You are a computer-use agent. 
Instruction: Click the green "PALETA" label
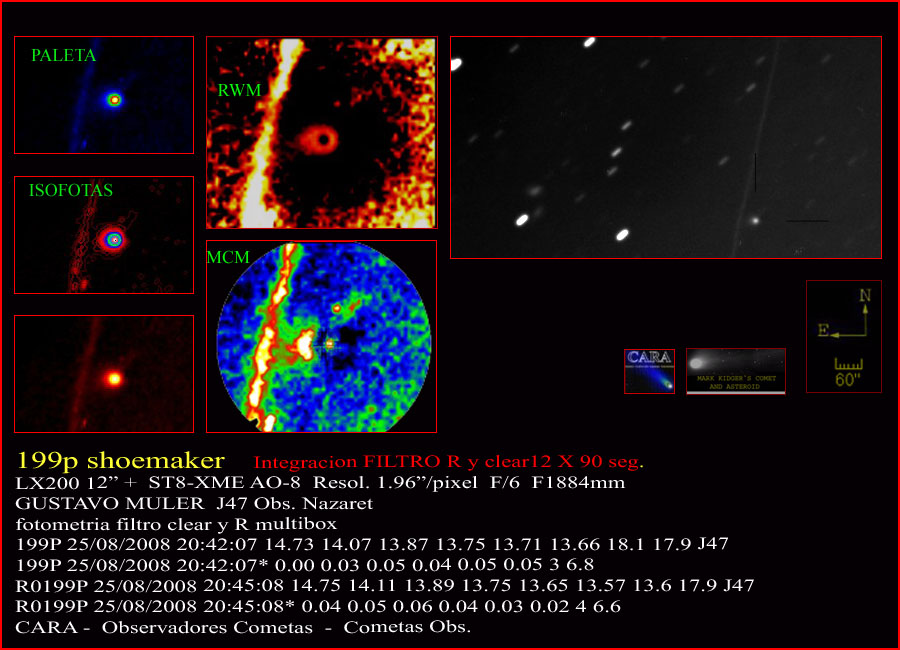[64, 55]
